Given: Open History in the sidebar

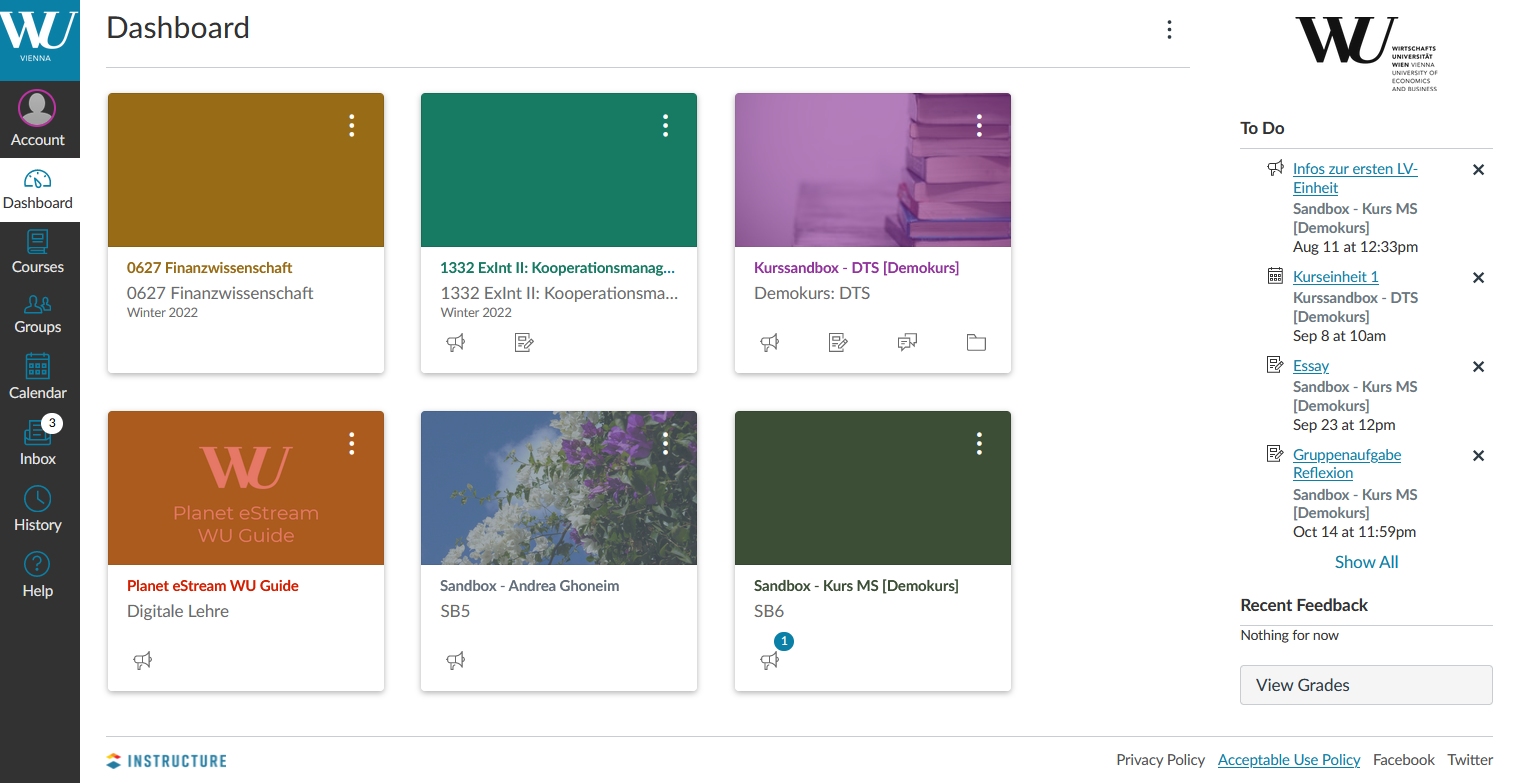Looking at the screenshot, I should pos(39,509).
